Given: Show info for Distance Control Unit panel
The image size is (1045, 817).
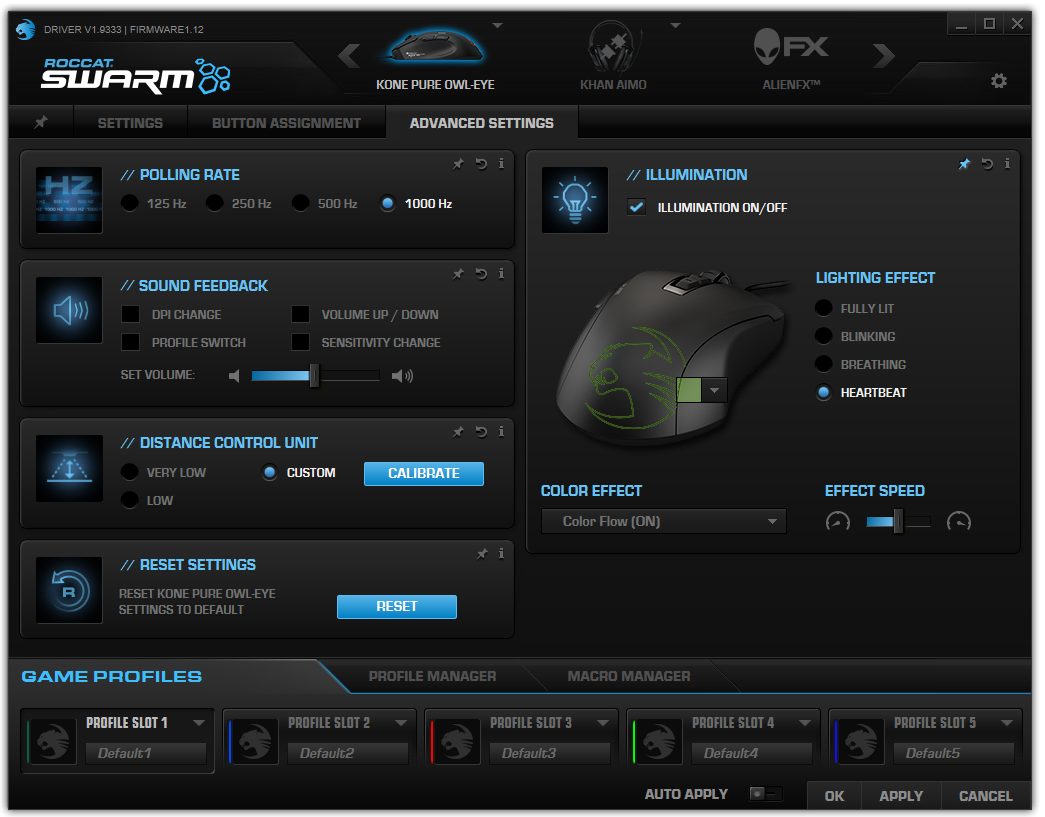Looking at the screenshot, I should click(x=501, y=432).
